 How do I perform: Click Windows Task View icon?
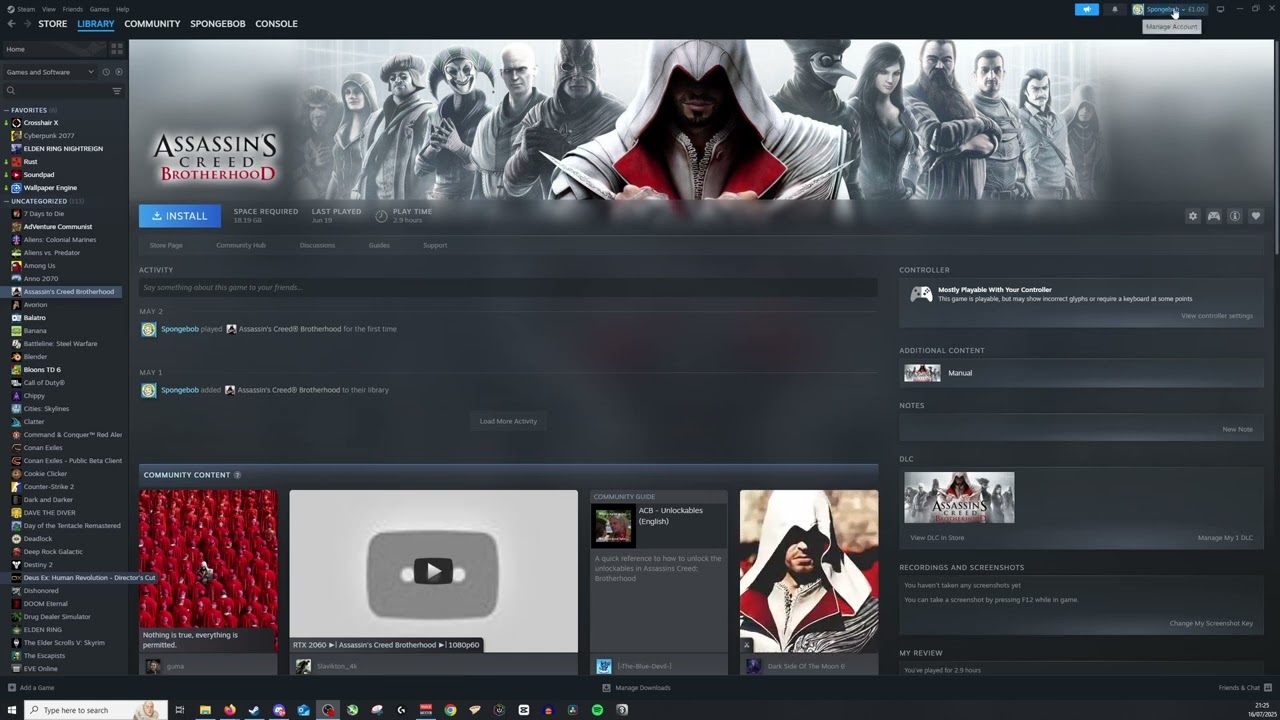coord(180,710)
